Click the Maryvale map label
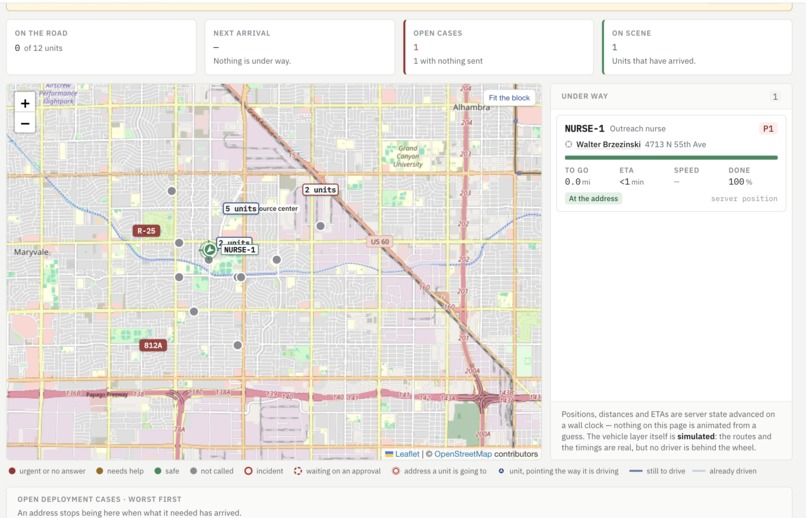Viewport: 806px width, 518px height. (31, 252)
